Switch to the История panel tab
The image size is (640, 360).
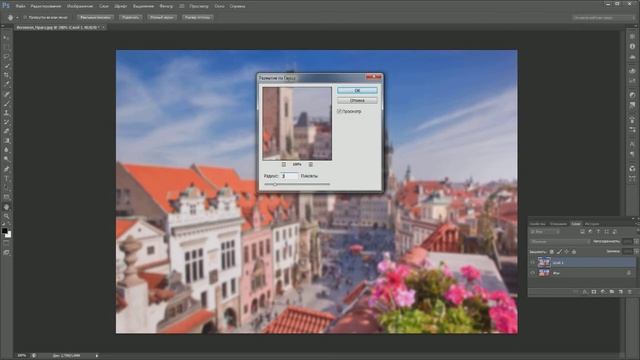pos(591,224)
